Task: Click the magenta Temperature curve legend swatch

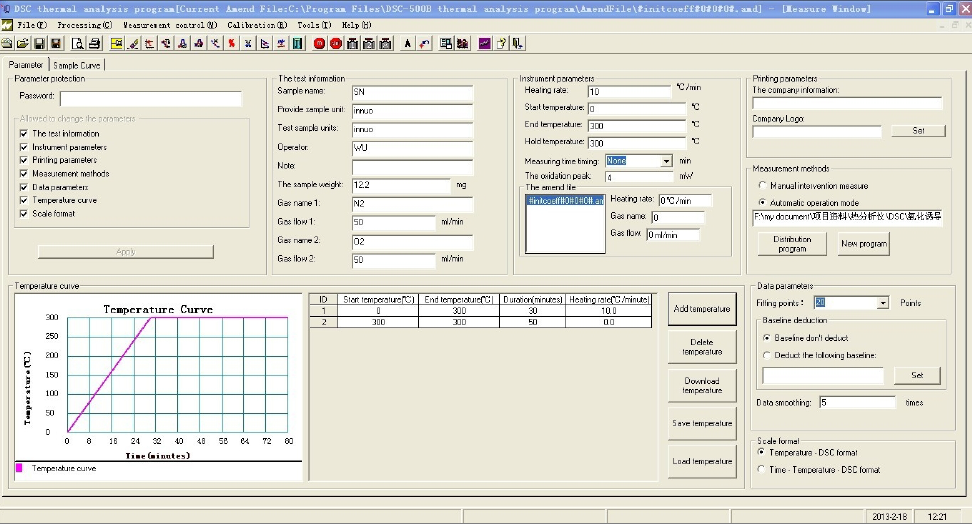Action: [19, 468]
